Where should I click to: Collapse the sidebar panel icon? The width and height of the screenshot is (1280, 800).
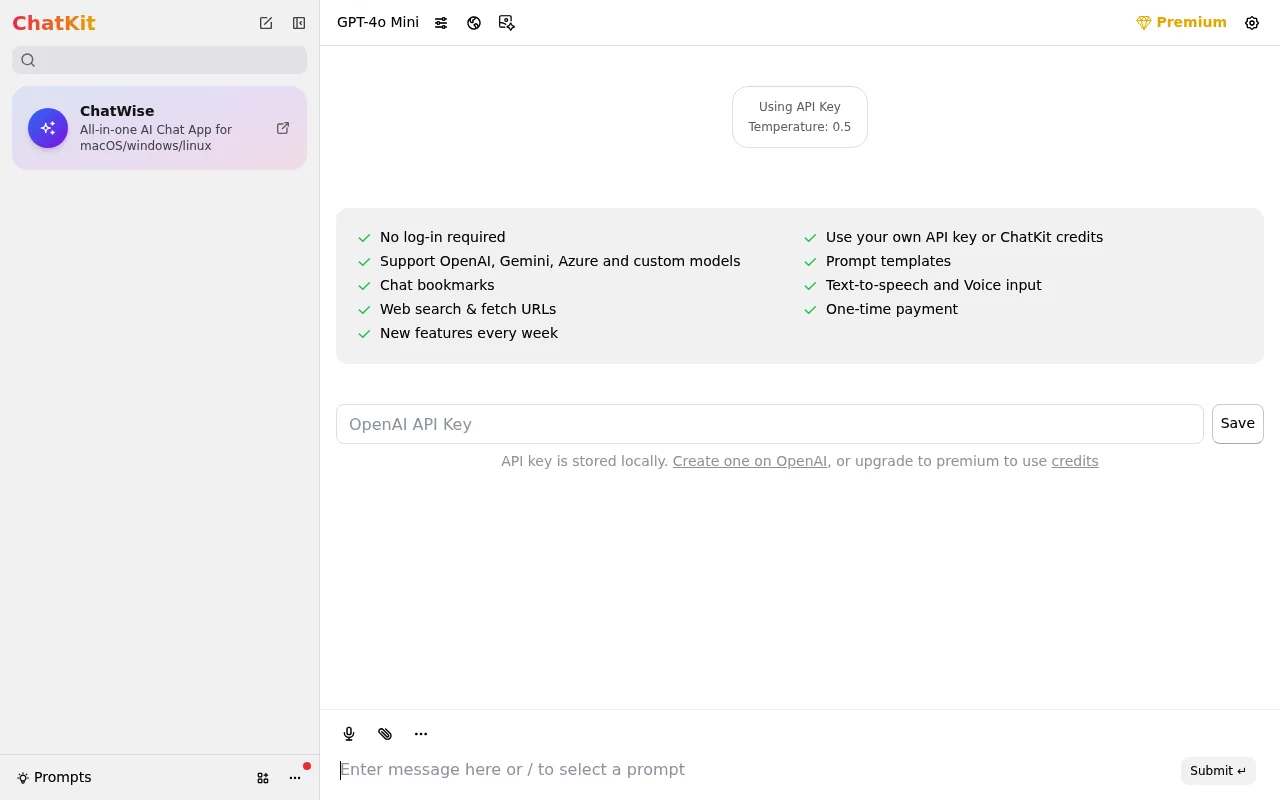(x=299, y=23)
